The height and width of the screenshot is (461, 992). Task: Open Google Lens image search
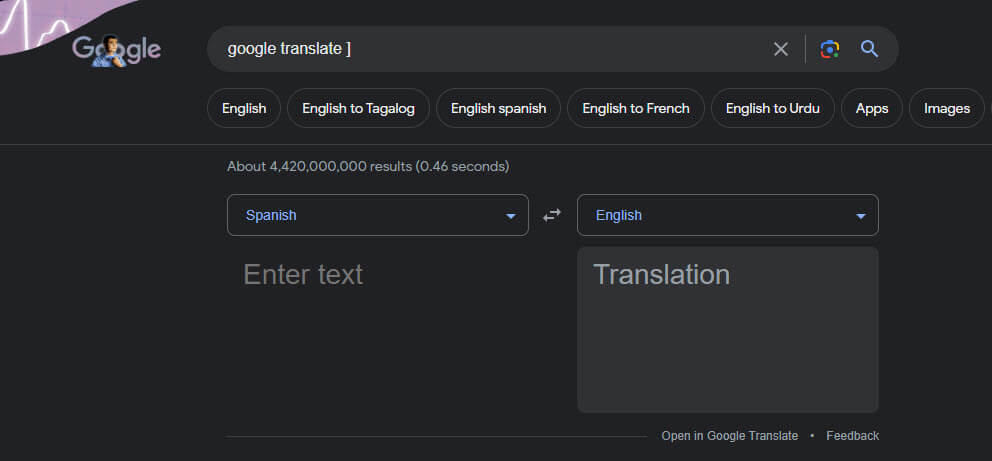[829, 49]
